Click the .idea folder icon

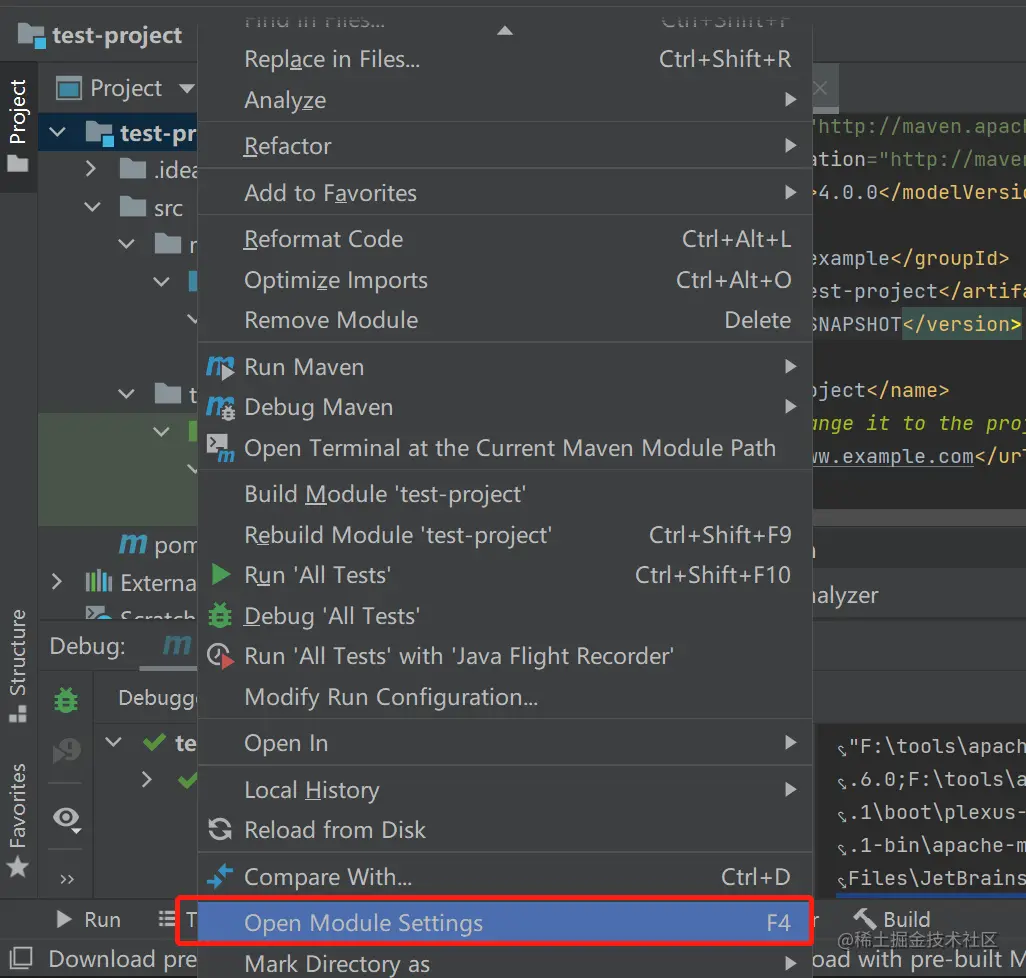coord(133,169)
